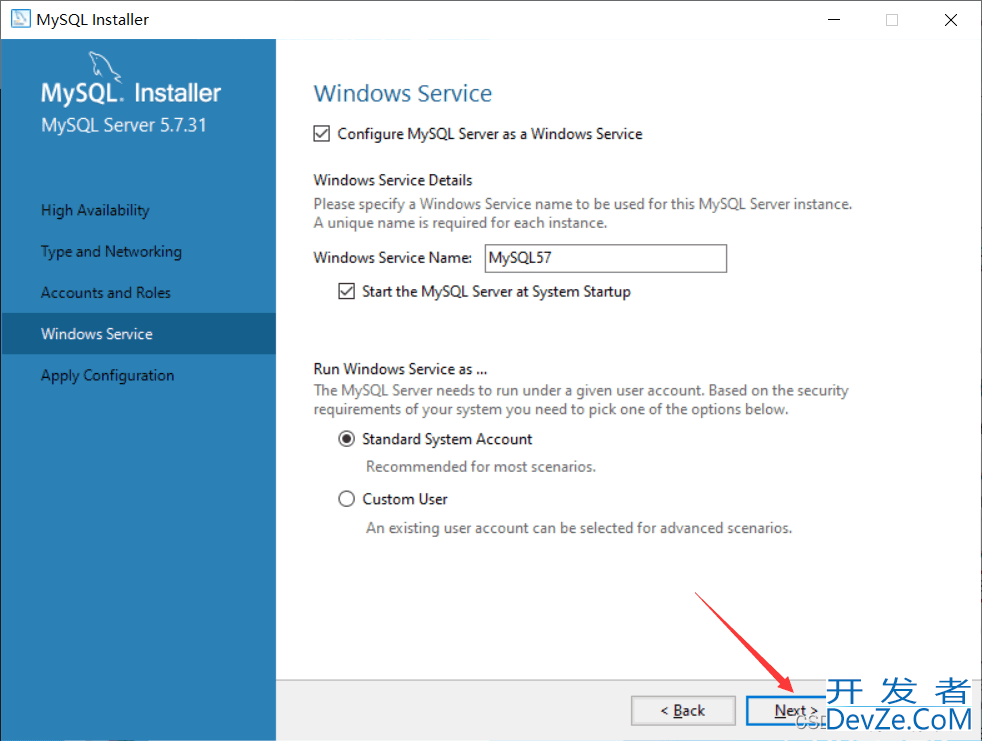
Task: Click the 'MySQL Server 5.7.31' sidebar text
Action: [x=123, y=125]
